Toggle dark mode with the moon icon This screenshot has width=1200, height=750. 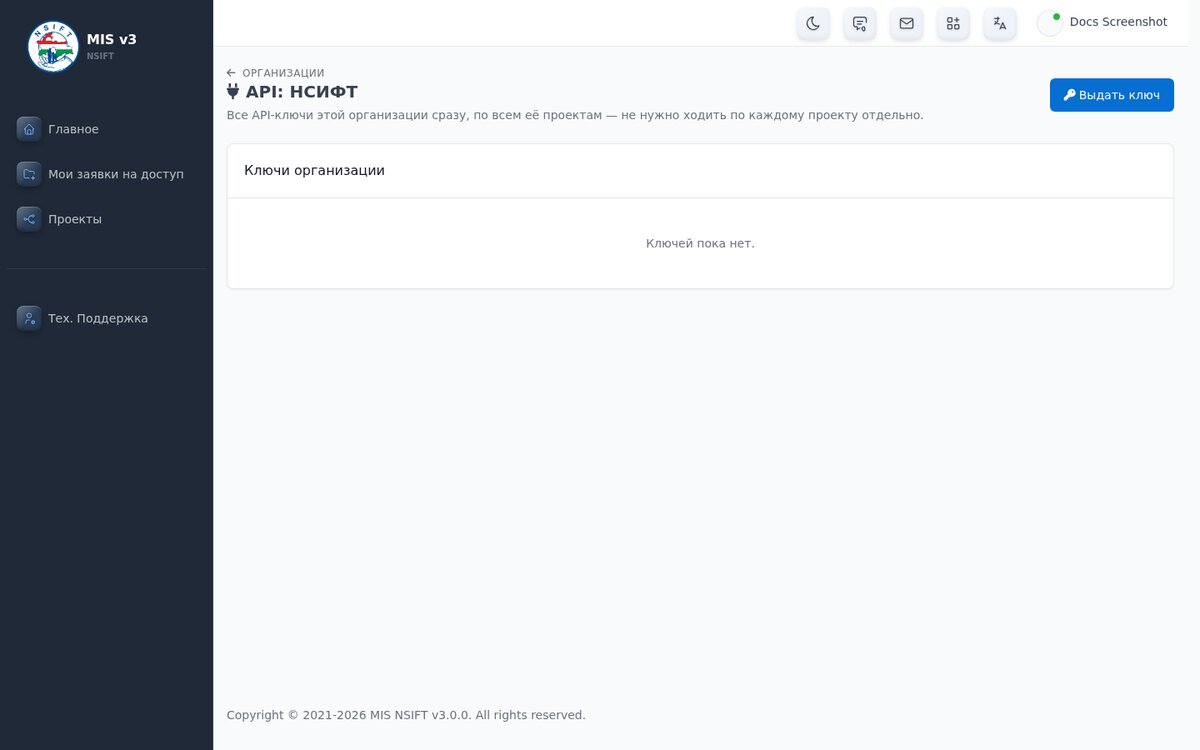[813, 23]
